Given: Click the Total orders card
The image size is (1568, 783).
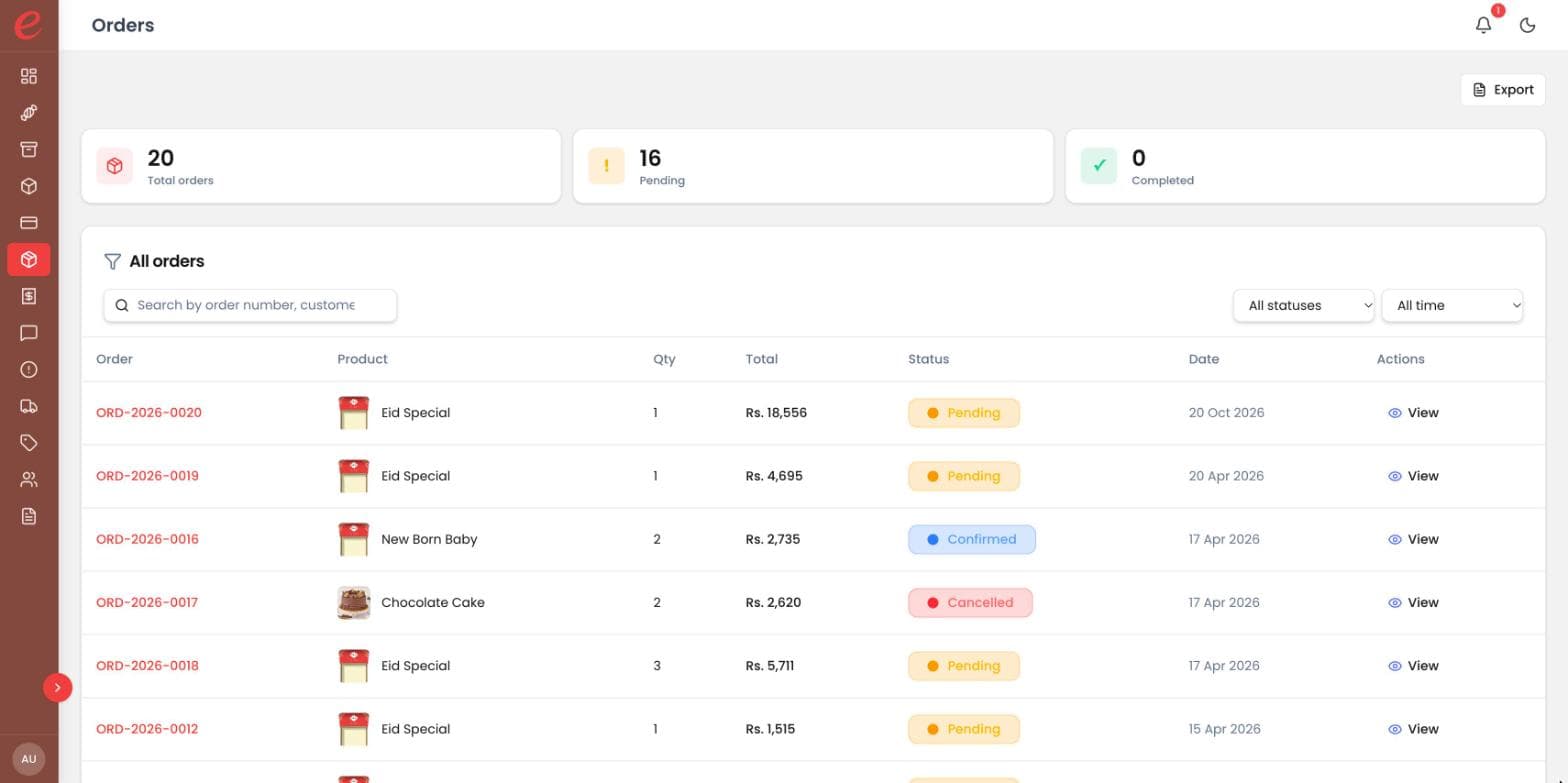Looking at the screenshot, I should (321, 166).
